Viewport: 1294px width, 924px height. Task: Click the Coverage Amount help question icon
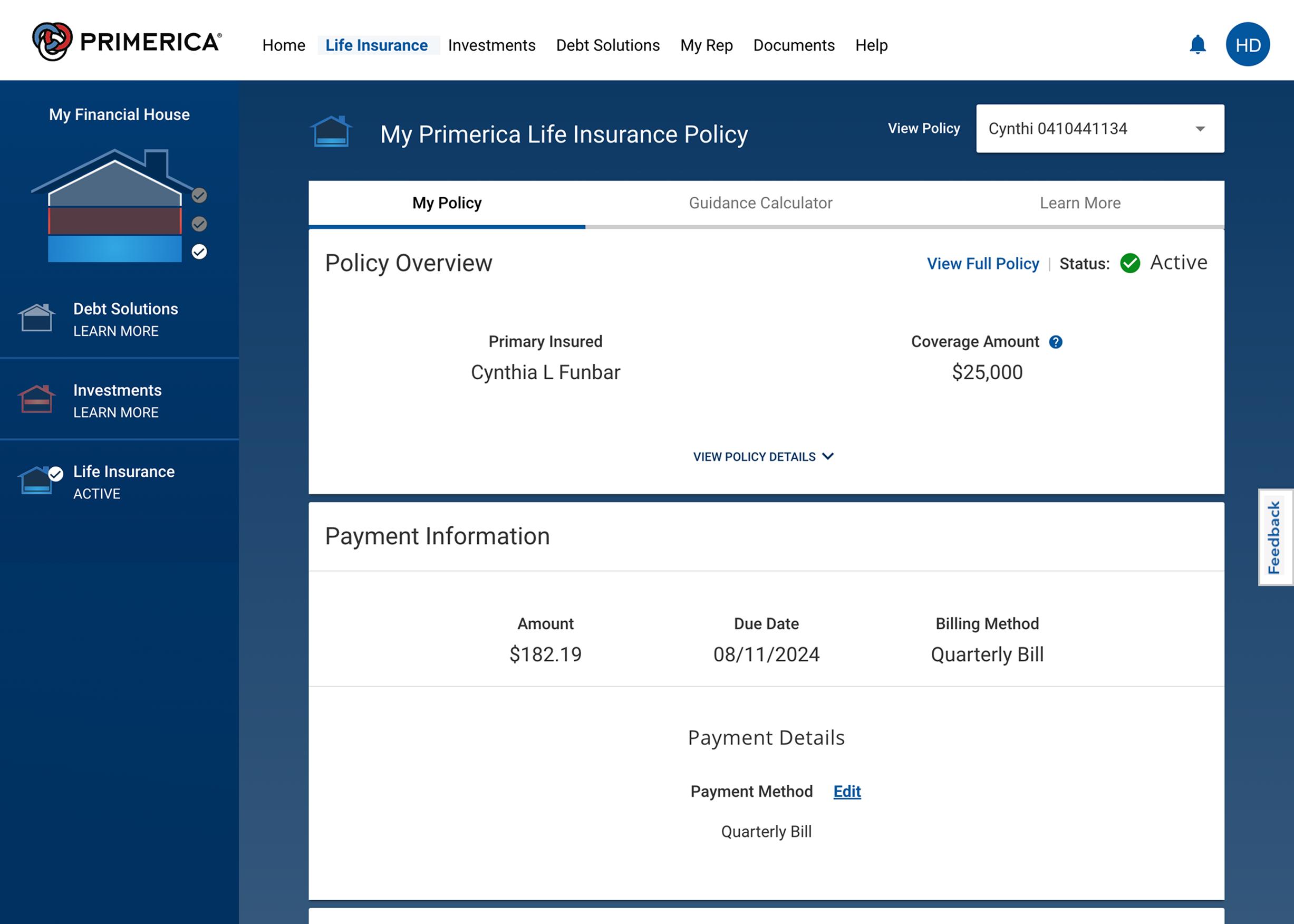point(1056,342)
